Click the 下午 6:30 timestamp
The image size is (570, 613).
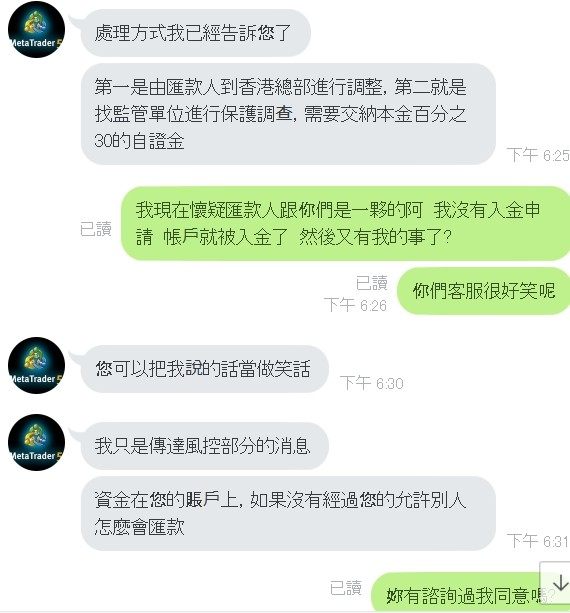372,383
